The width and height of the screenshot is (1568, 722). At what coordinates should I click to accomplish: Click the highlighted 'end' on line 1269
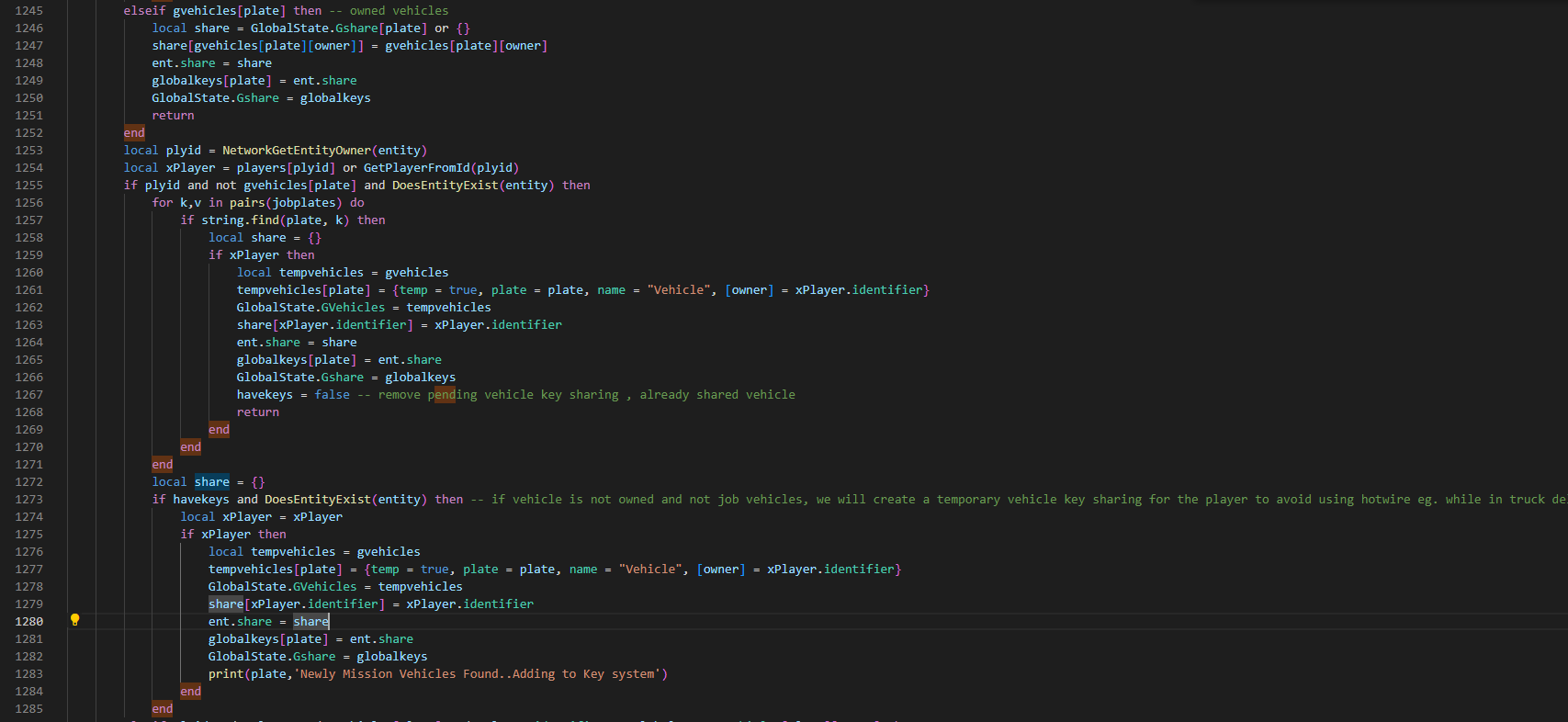(219, 430)
